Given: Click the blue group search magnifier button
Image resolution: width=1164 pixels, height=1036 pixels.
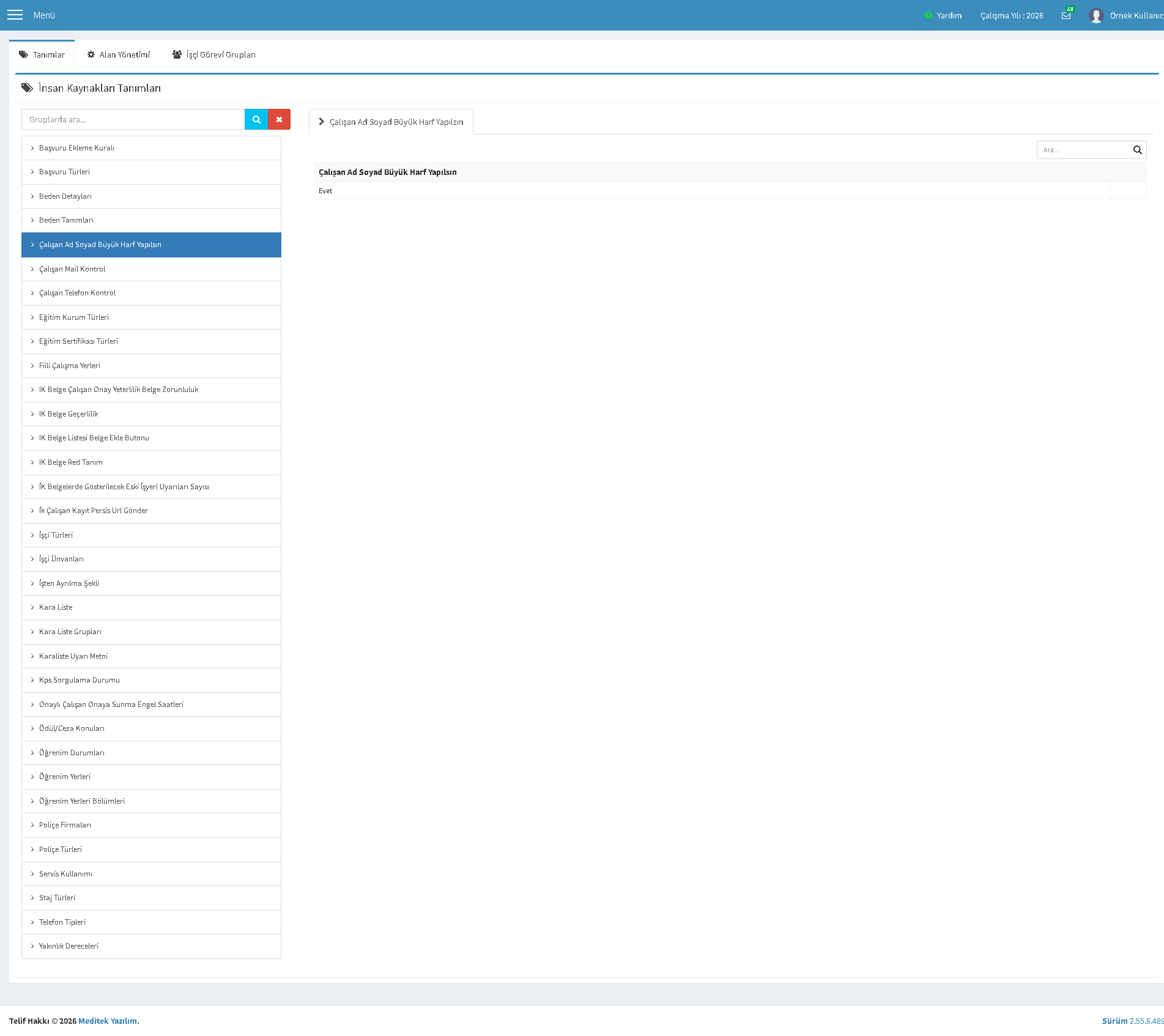Looking at the screenshot, I should [x=256, y=119].
